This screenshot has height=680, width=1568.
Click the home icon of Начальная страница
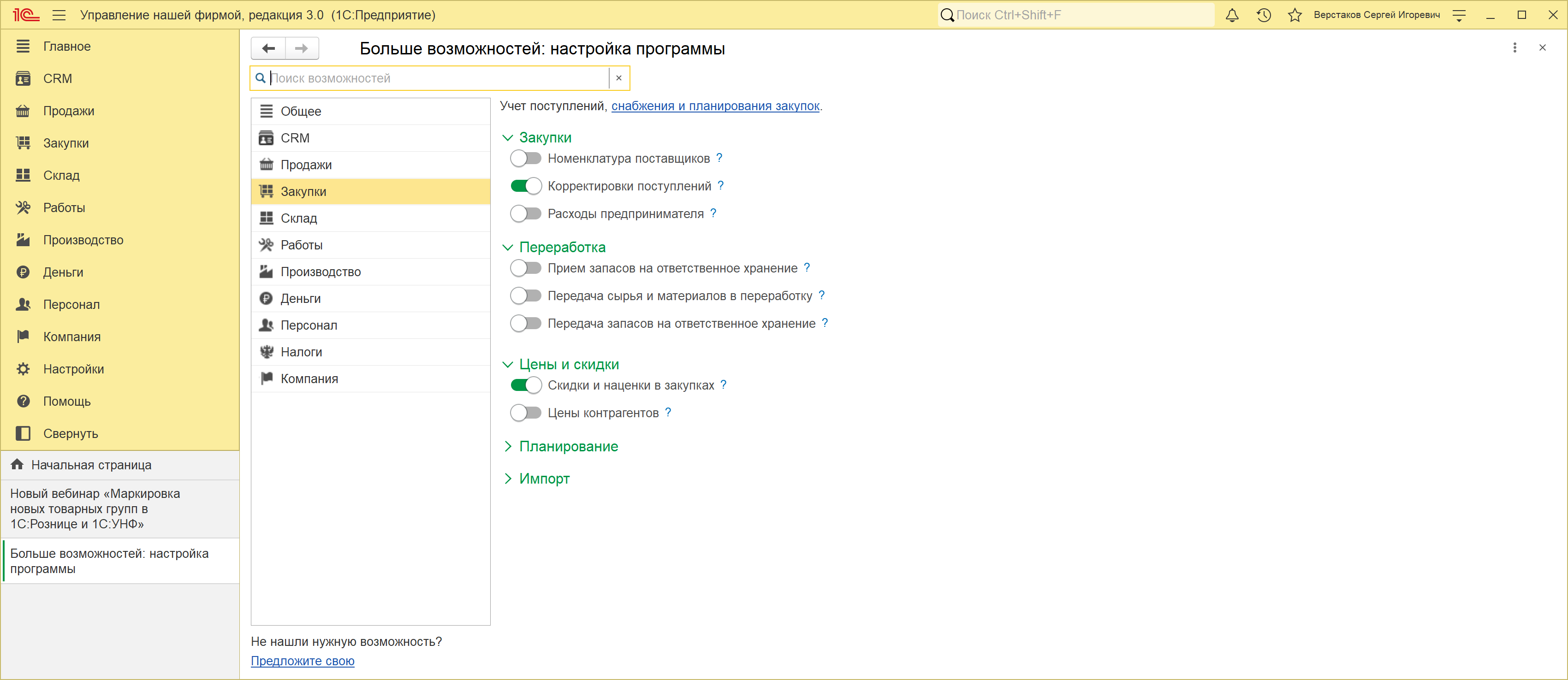click(x=17, y=465)
